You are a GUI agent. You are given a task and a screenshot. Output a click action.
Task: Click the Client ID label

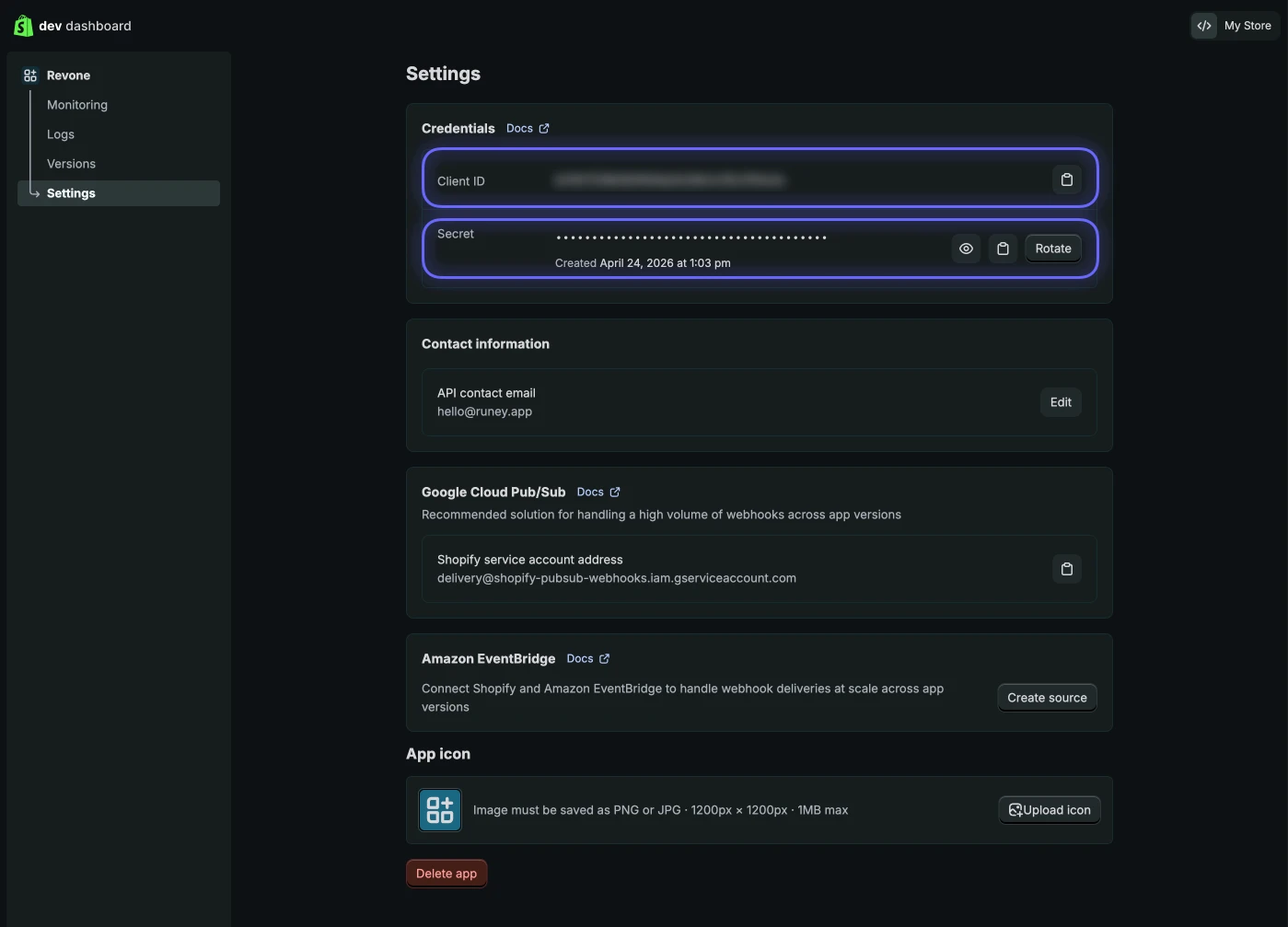tap(461, 181)
